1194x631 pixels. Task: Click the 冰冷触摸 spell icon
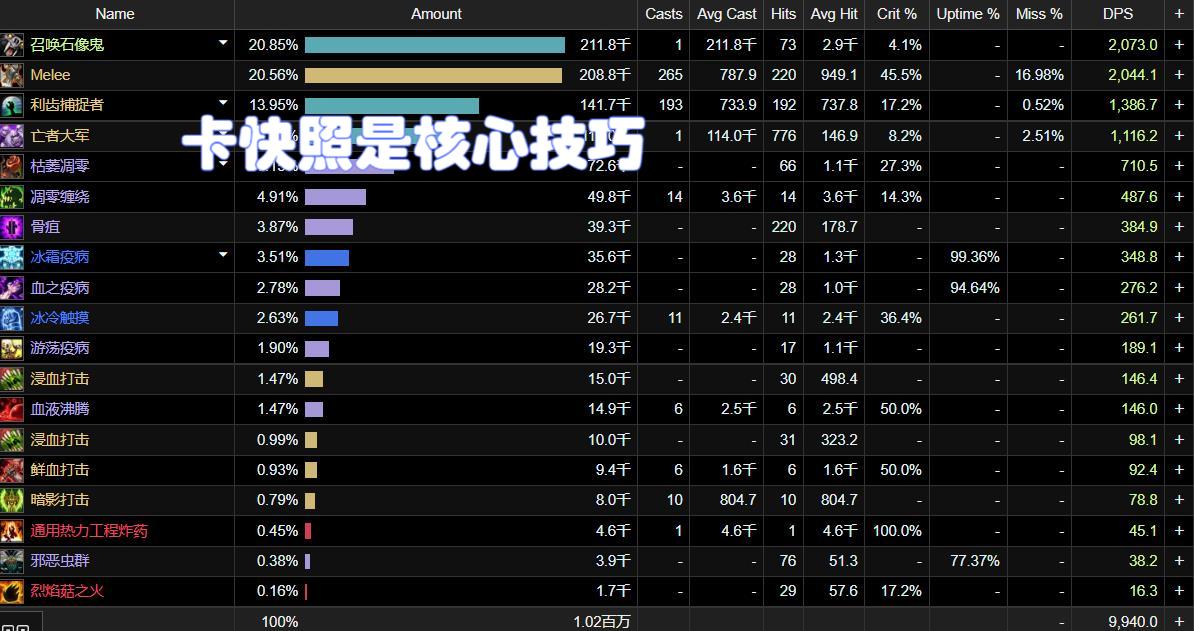[x=12, y=318]
